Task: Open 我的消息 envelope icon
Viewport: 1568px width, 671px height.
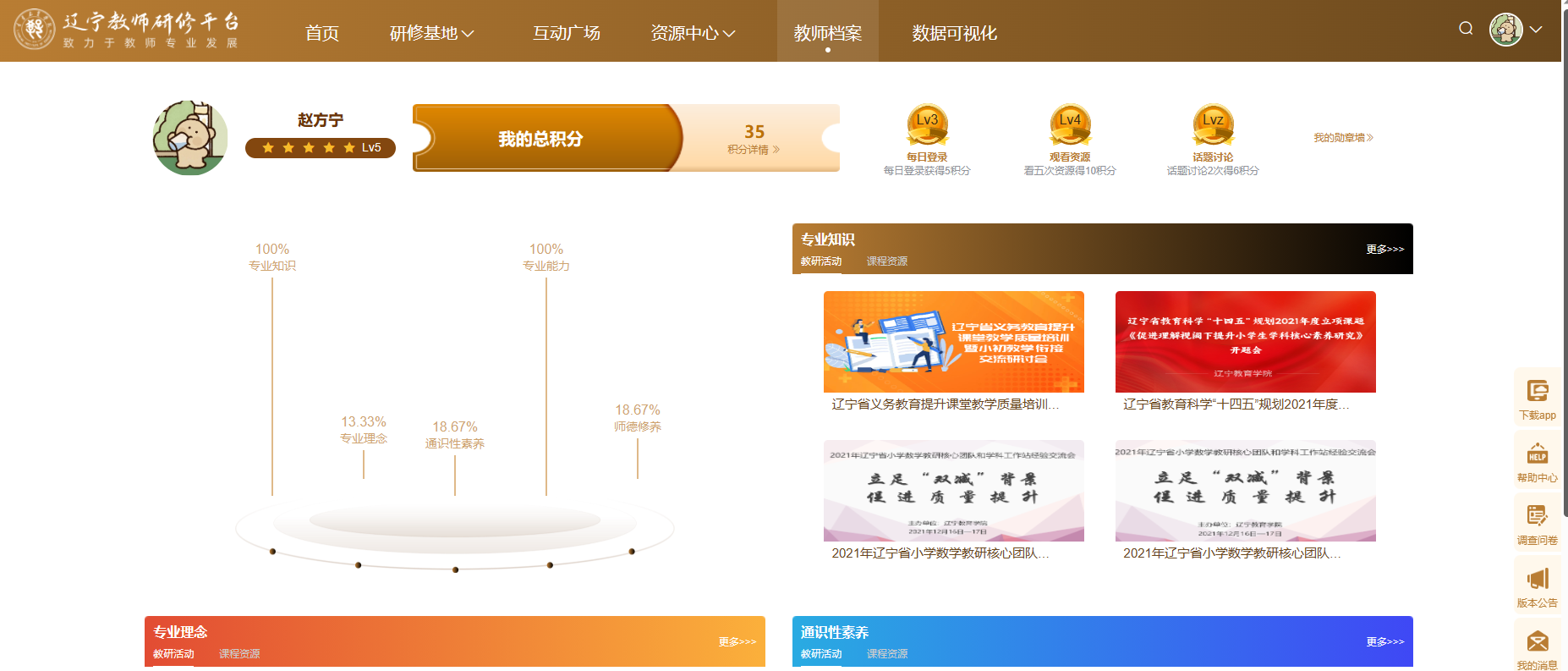Action: coord(1537,641)
